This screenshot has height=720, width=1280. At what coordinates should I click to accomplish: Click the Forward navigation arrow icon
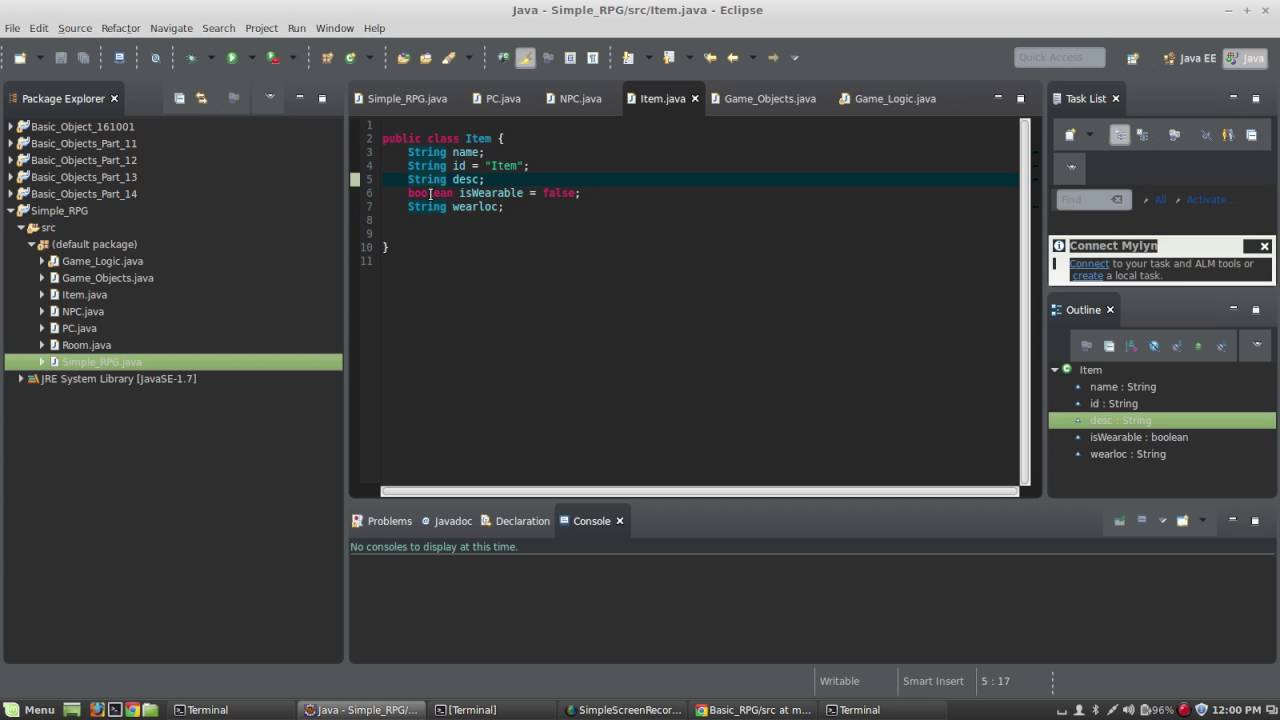coord(773,58)
